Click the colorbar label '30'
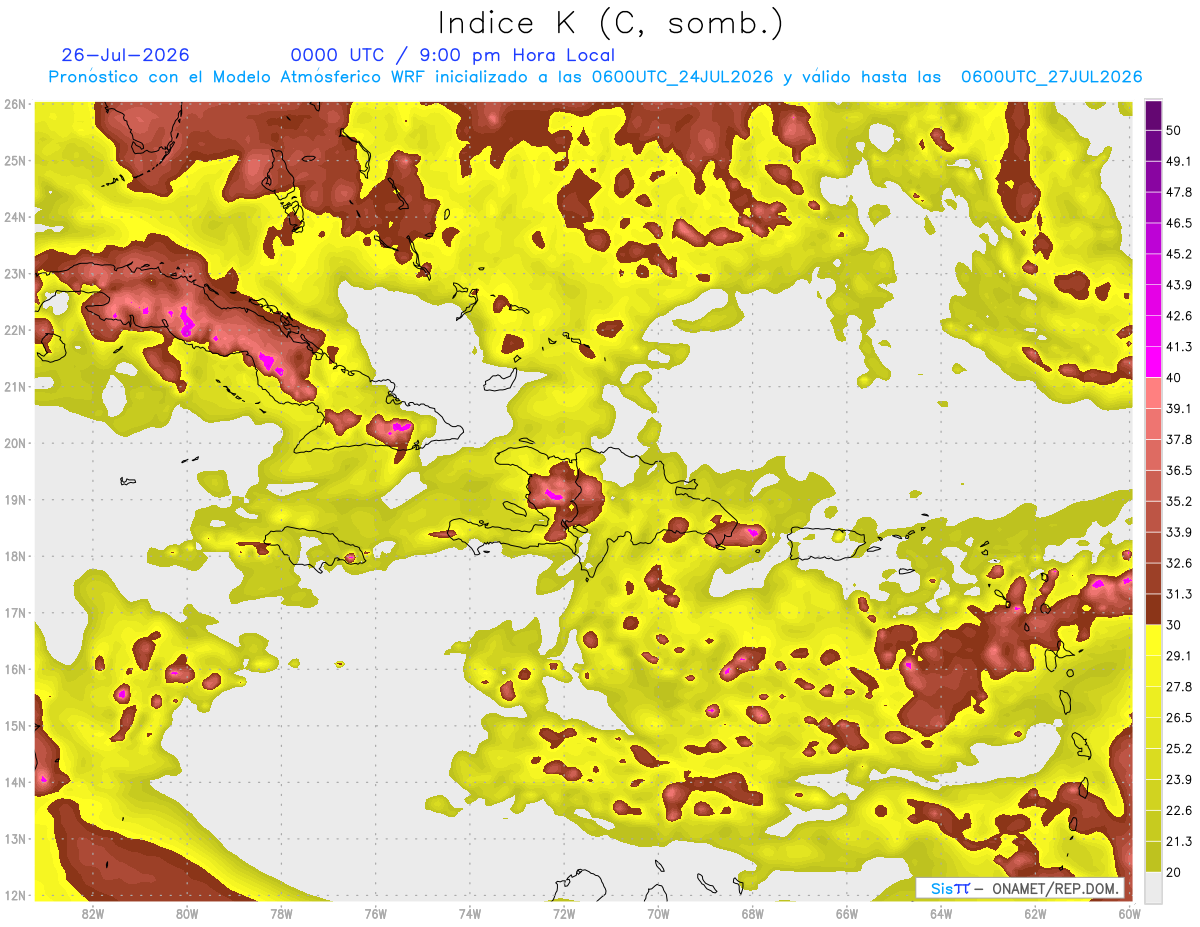This screenshot has height=927, width=1200. point(1174,625)
